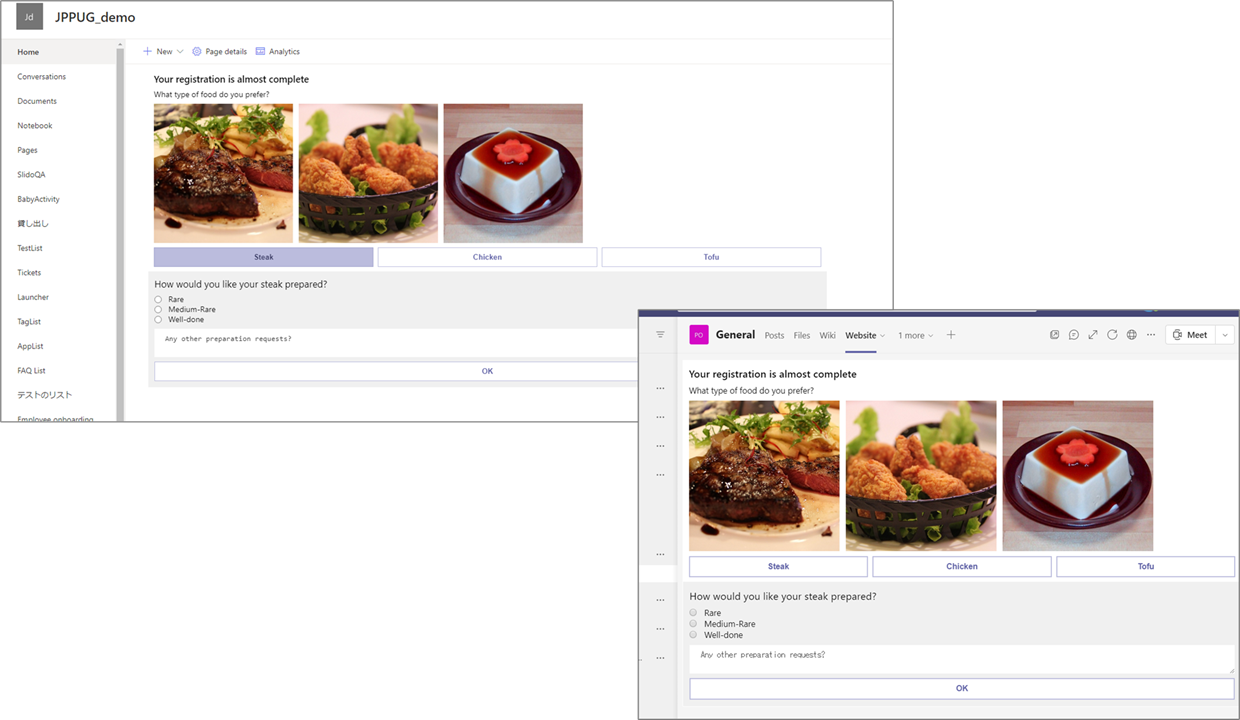Screen dimensions: 1240x720
Task: Select Well-done radio button in SharePoint page
Action: point(158,320)
